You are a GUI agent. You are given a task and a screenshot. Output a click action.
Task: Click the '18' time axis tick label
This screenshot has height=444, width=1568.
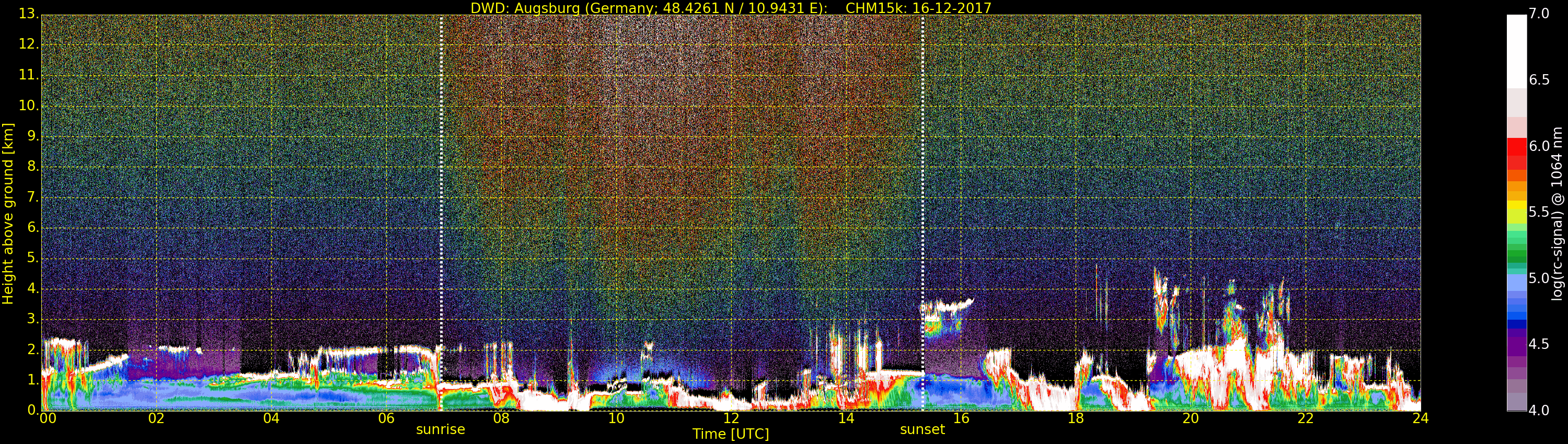[x=1076, y=418]
